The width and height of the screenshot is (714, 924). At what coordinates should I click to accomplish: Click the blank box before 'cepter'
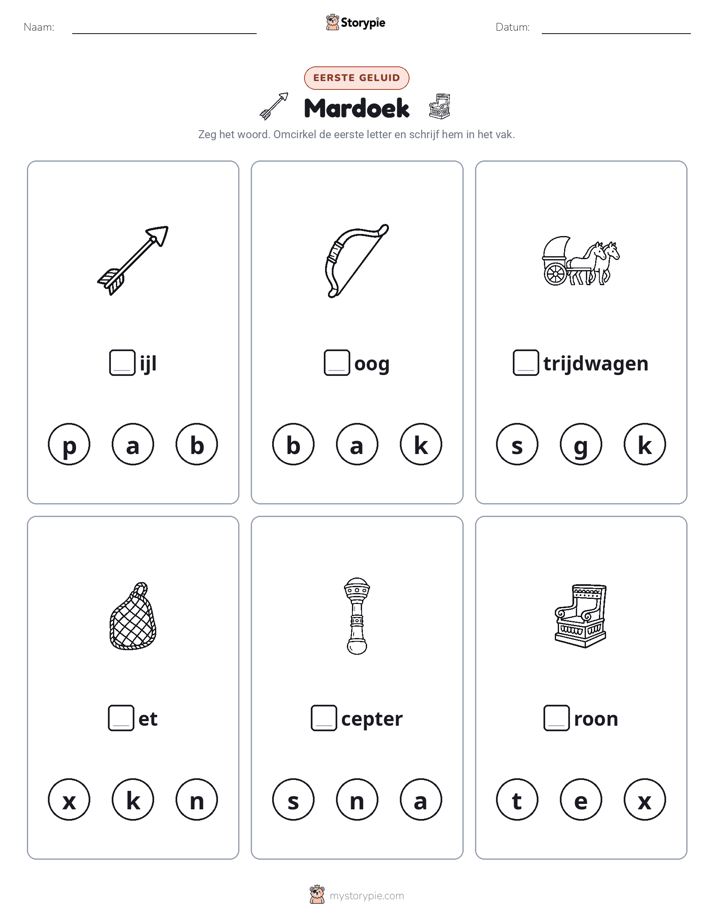point(323,718)
